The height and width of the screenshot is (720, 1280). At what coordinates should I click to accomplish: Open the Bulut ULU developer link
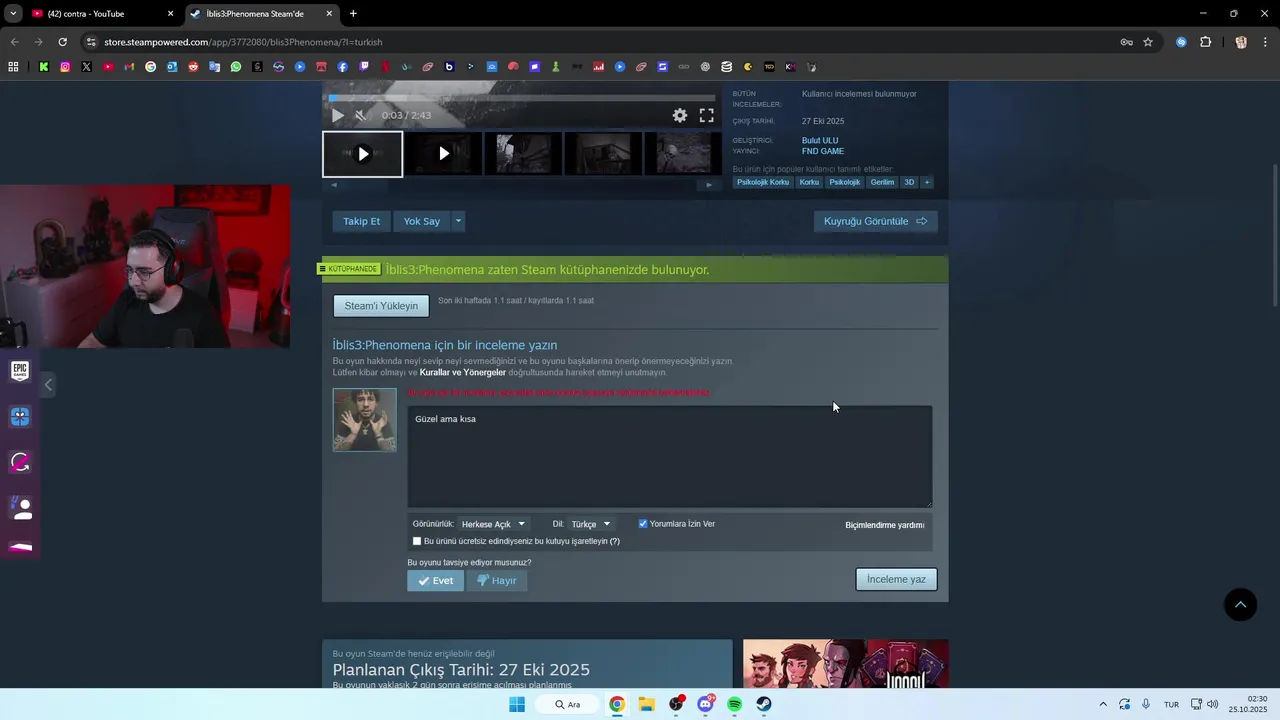820,141
